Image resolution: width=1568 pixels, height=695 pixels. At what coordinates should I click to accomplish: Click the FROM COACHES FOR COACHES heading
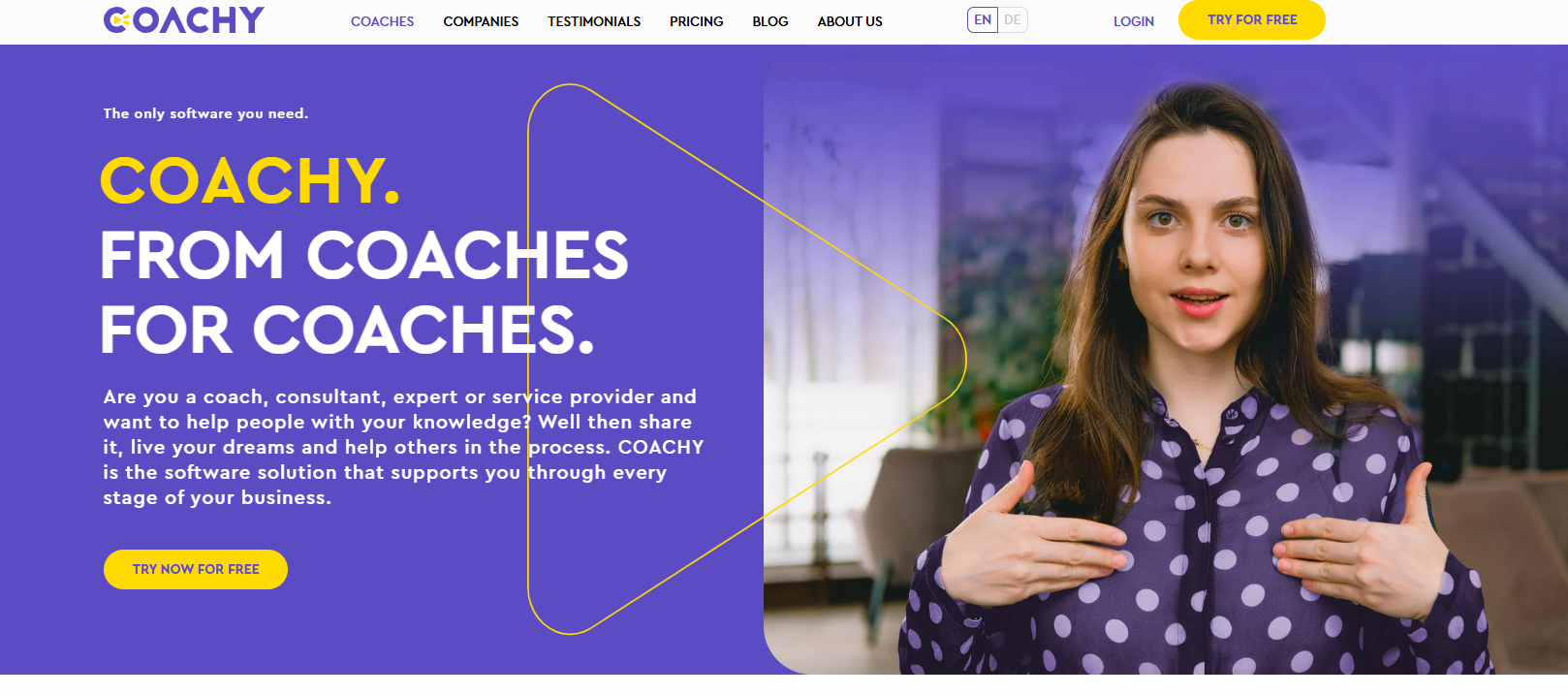[364, 293]
